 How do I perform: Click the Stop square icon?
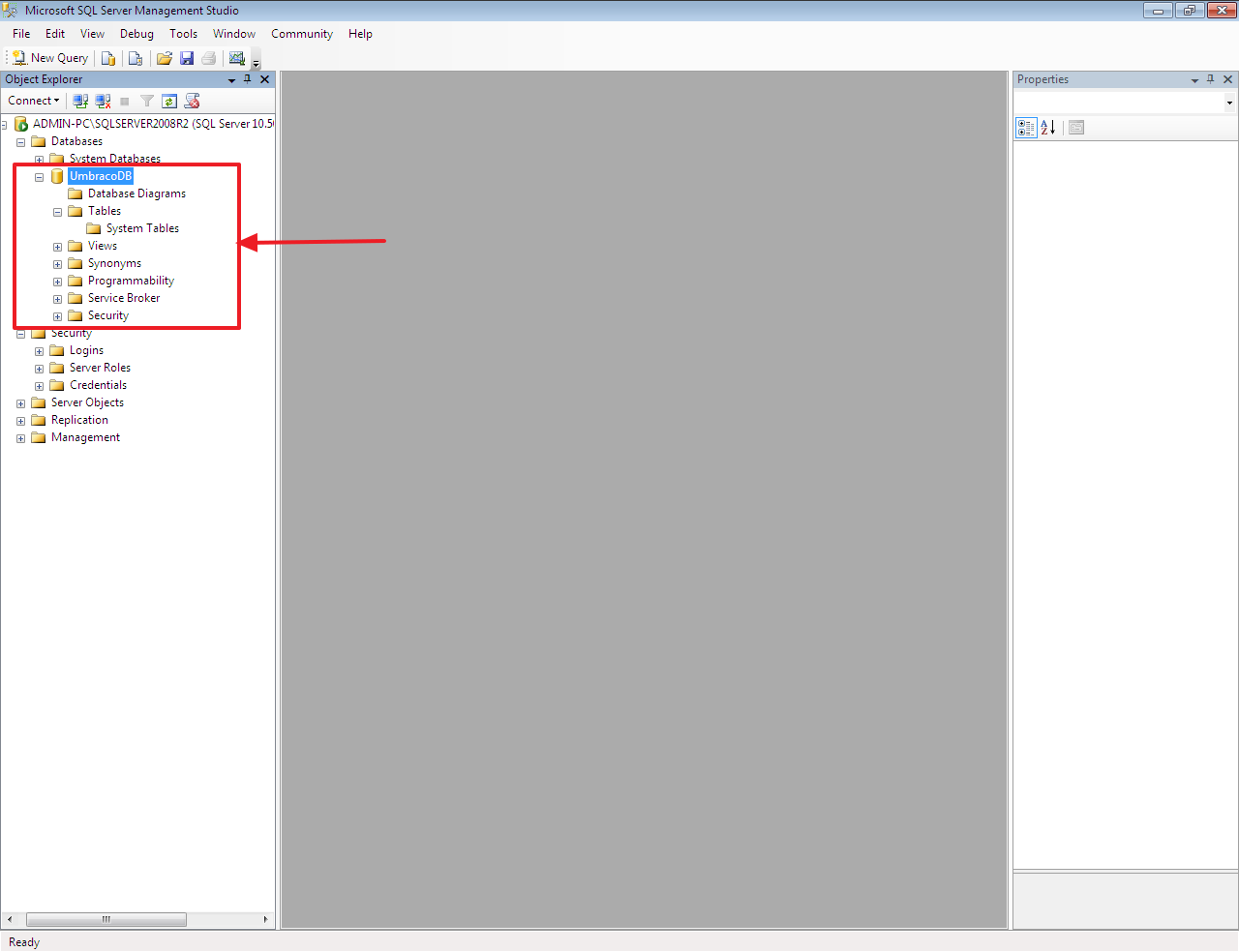pos(125,101)
